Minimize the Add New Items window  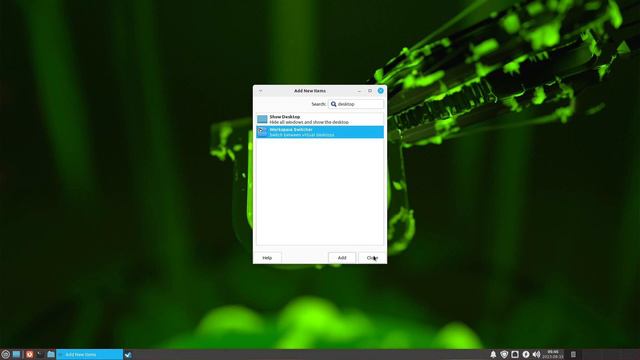coord(359,91)
